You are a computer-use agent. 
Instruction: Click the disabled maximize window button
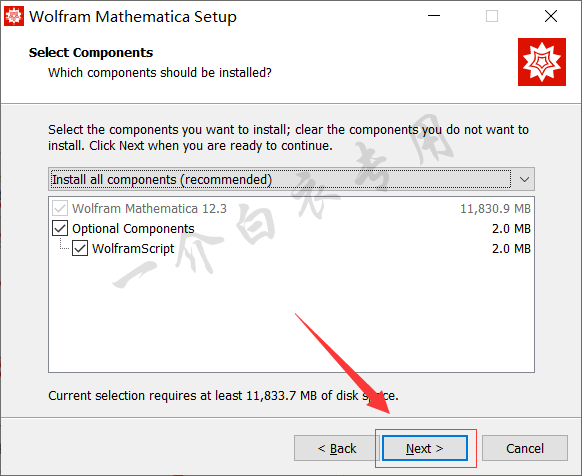[x=492, y=16]
